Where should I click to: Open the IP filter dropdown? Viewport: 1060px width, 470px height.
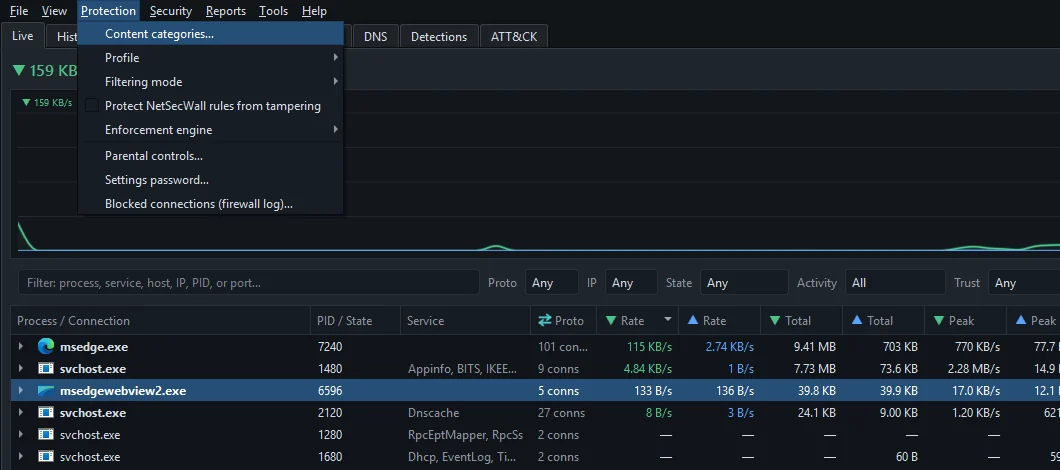pos(631,283)
